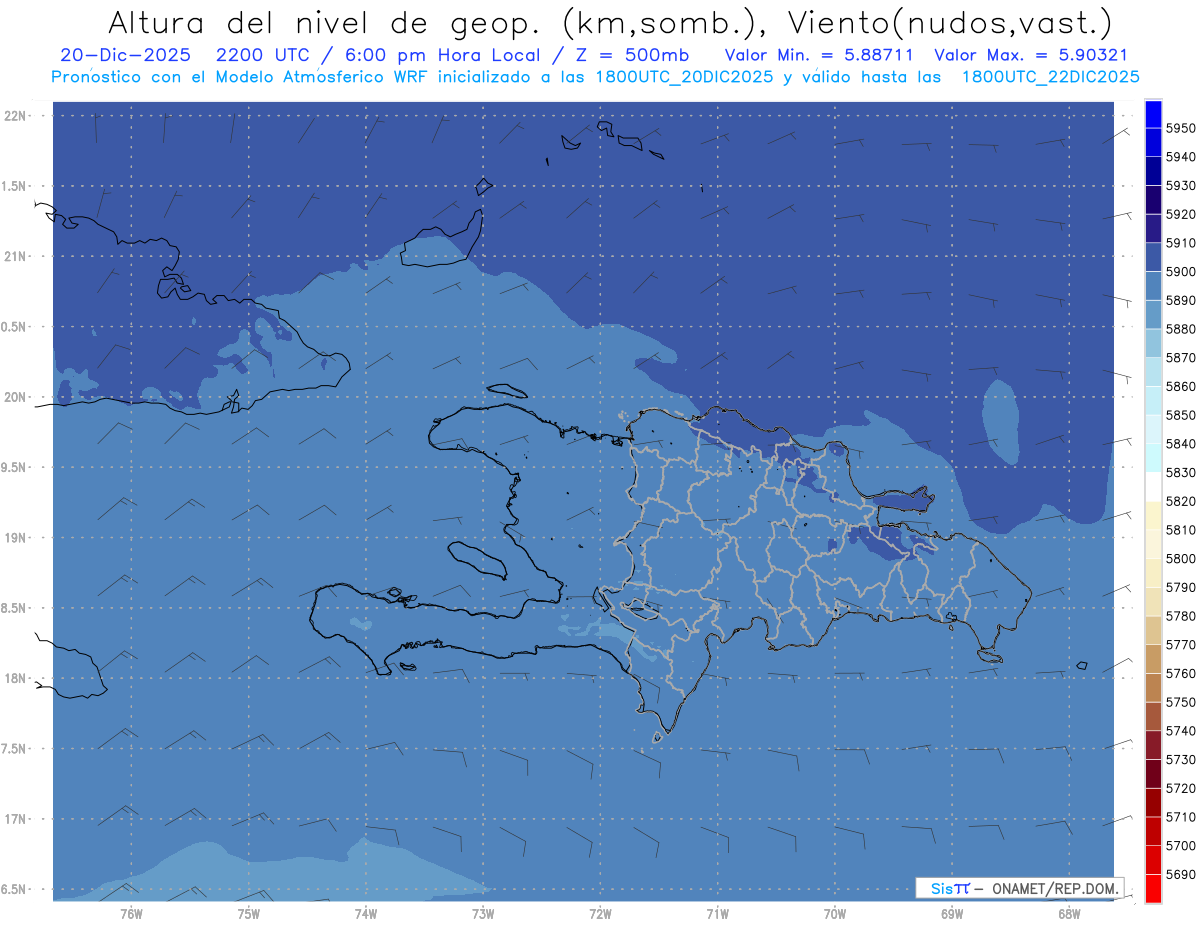Click the 5900 colorbar value
The image size is (1200, 927).
pos(1180,272)
